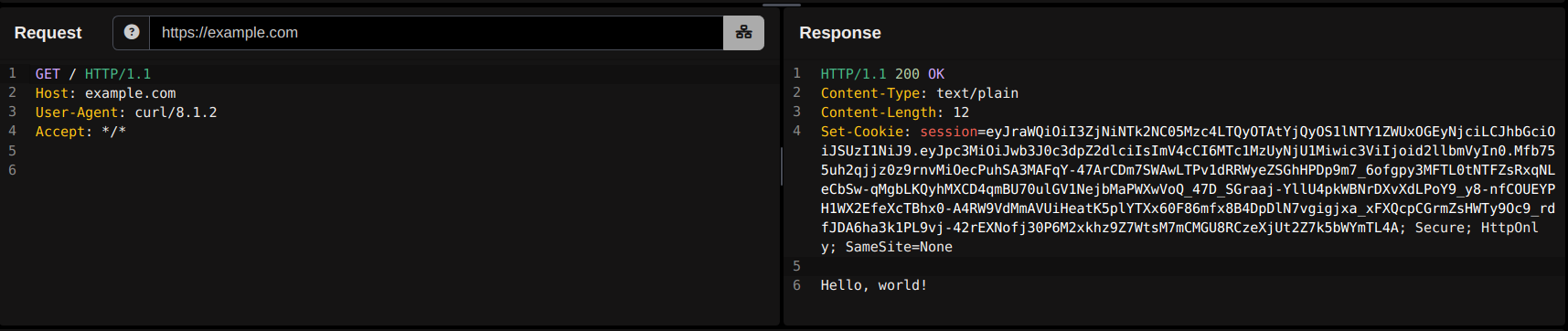
Task: Click the Host header line in request
Action: pyautogui.click(x=105, y=93)
